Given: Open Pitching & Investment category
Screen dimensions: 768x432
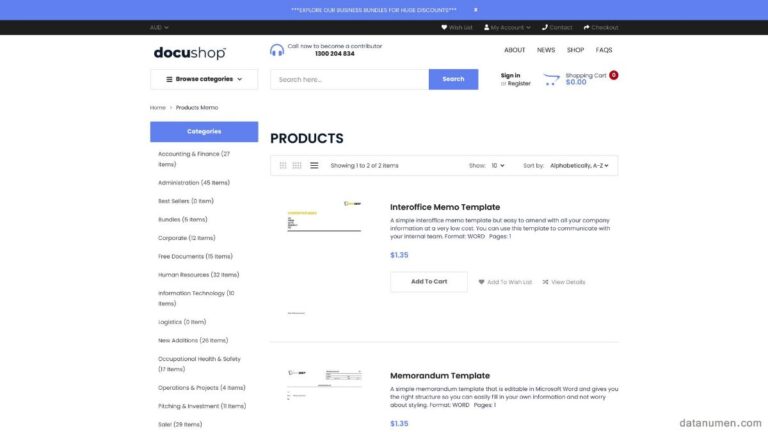Looking at the screenshot, I should coord(202,406).
